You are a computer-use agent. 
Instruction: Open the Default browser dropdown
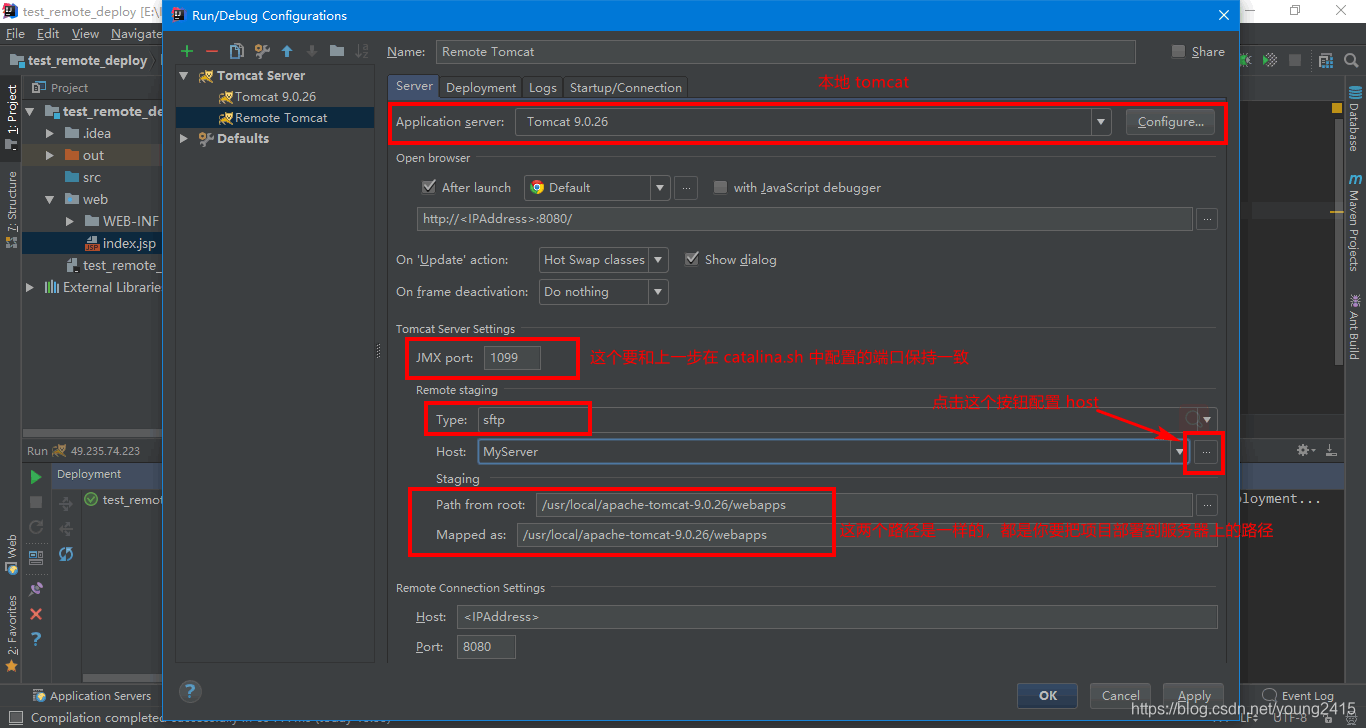pos(659,187)
